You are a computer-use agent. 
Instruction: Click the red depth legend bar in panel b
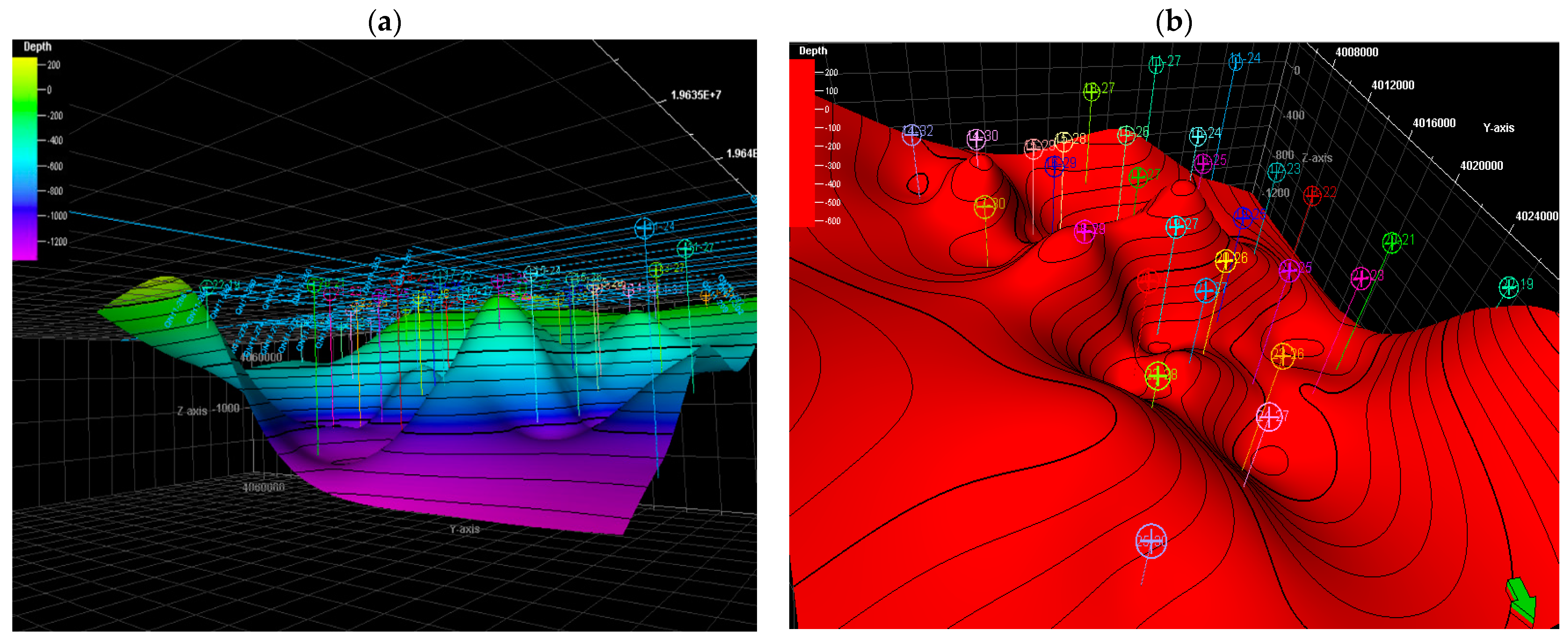802,143
